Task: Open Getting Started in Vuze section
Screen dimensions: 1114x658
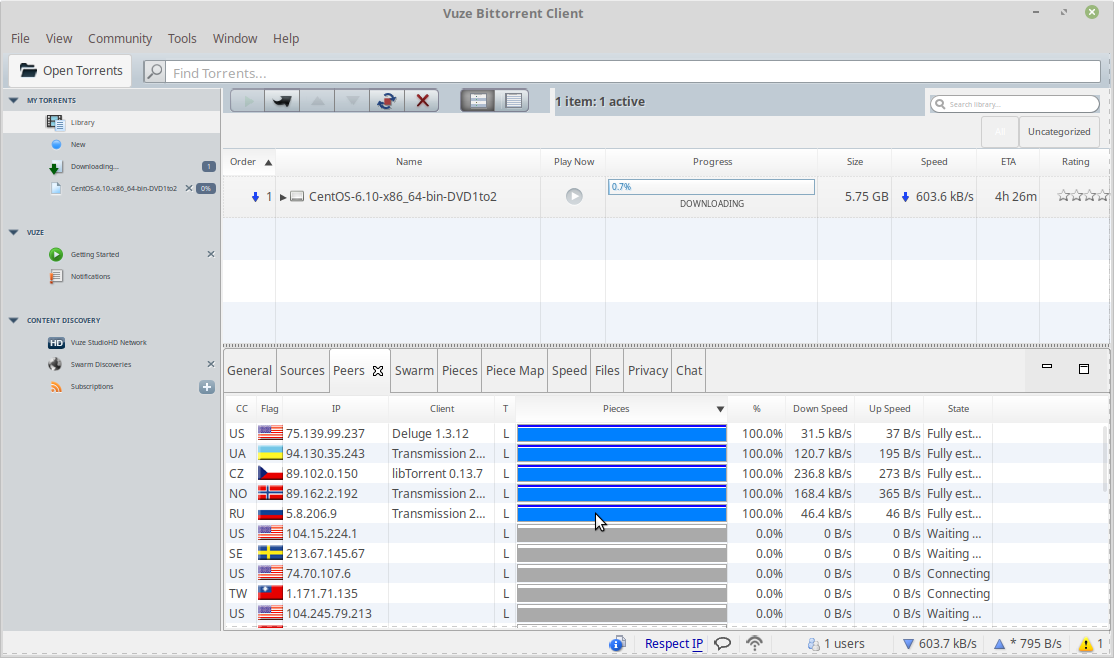Action: 112,254
